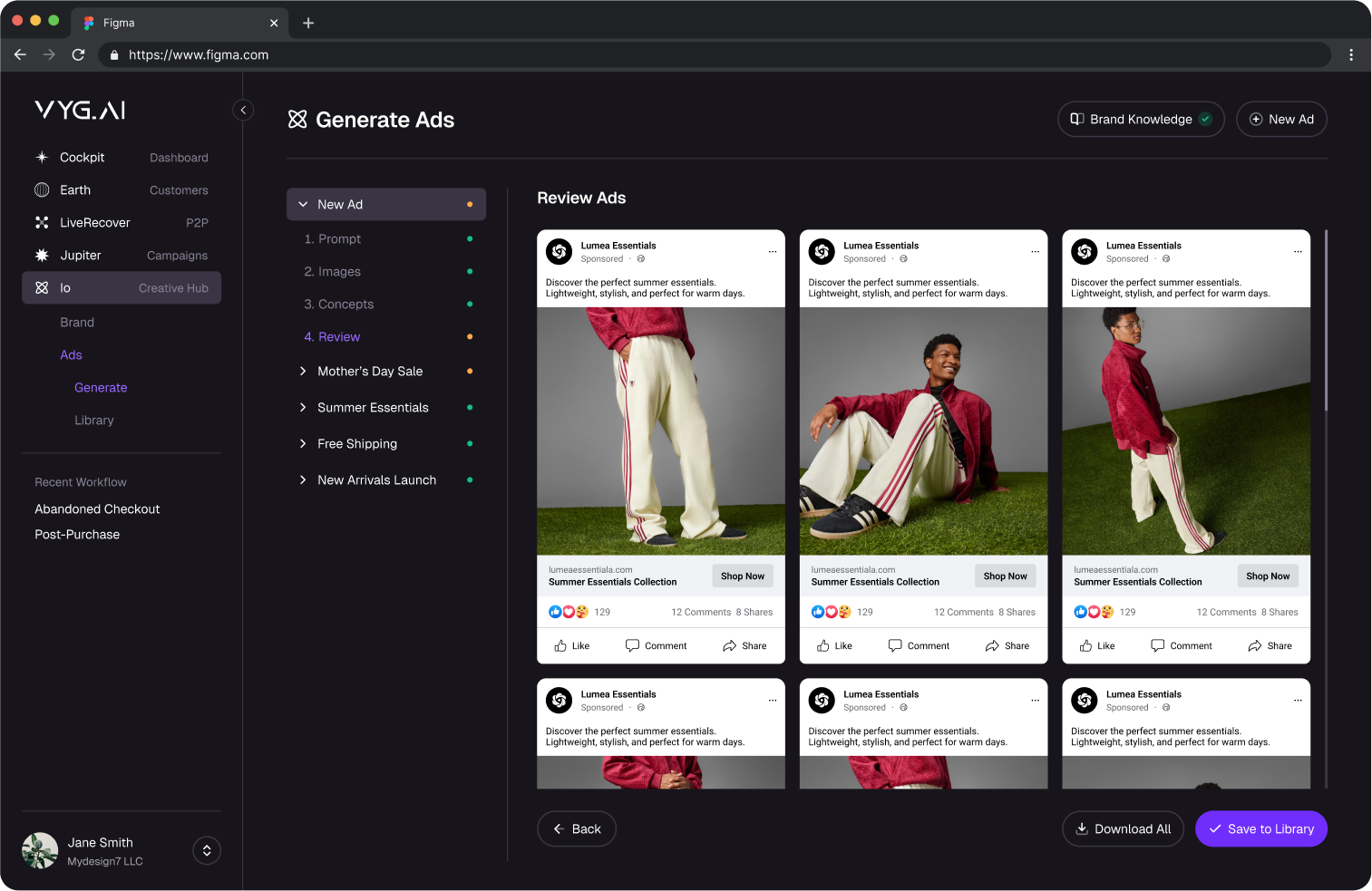
Task: Select Generate under Ads
Action: coord(101,387)
